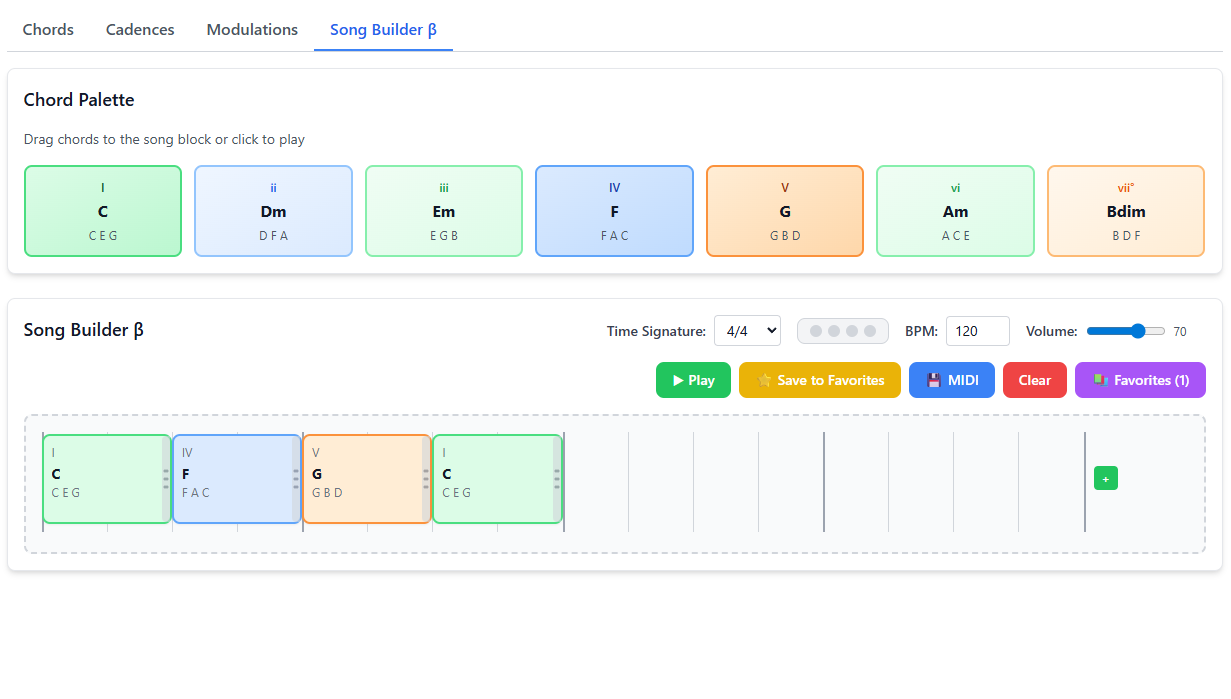
Task: Play the Em chord tile
Action: click(444, 211)
